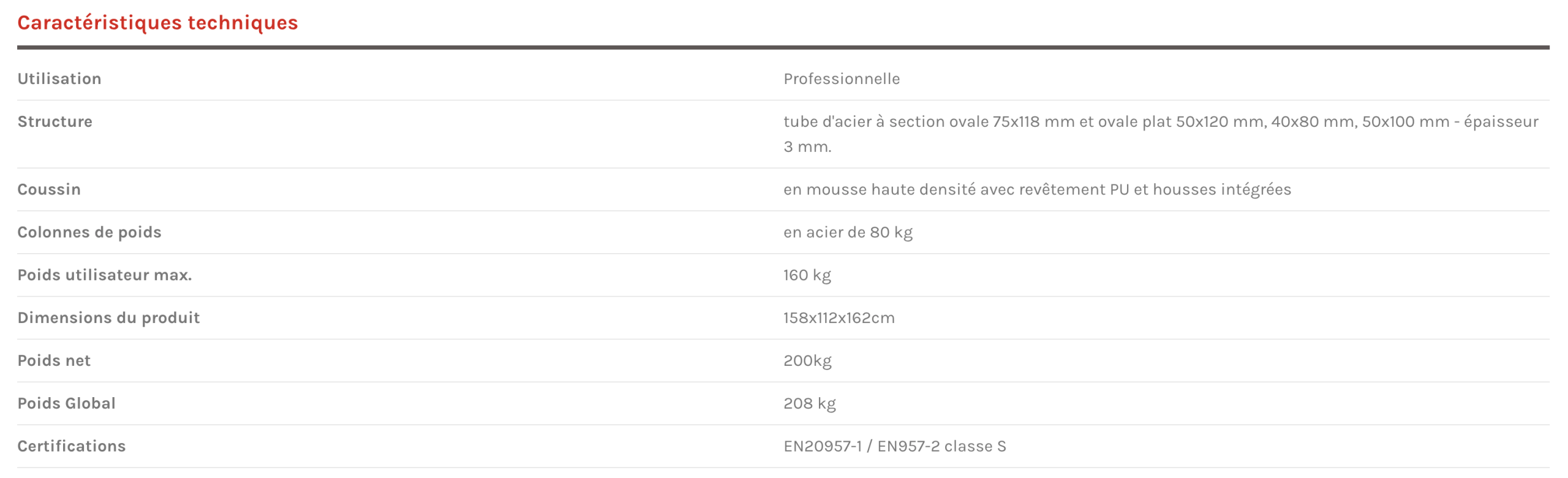Click the 'Certifications' row label
Screen dimensions: 1568x478
[x=72, y=447]
